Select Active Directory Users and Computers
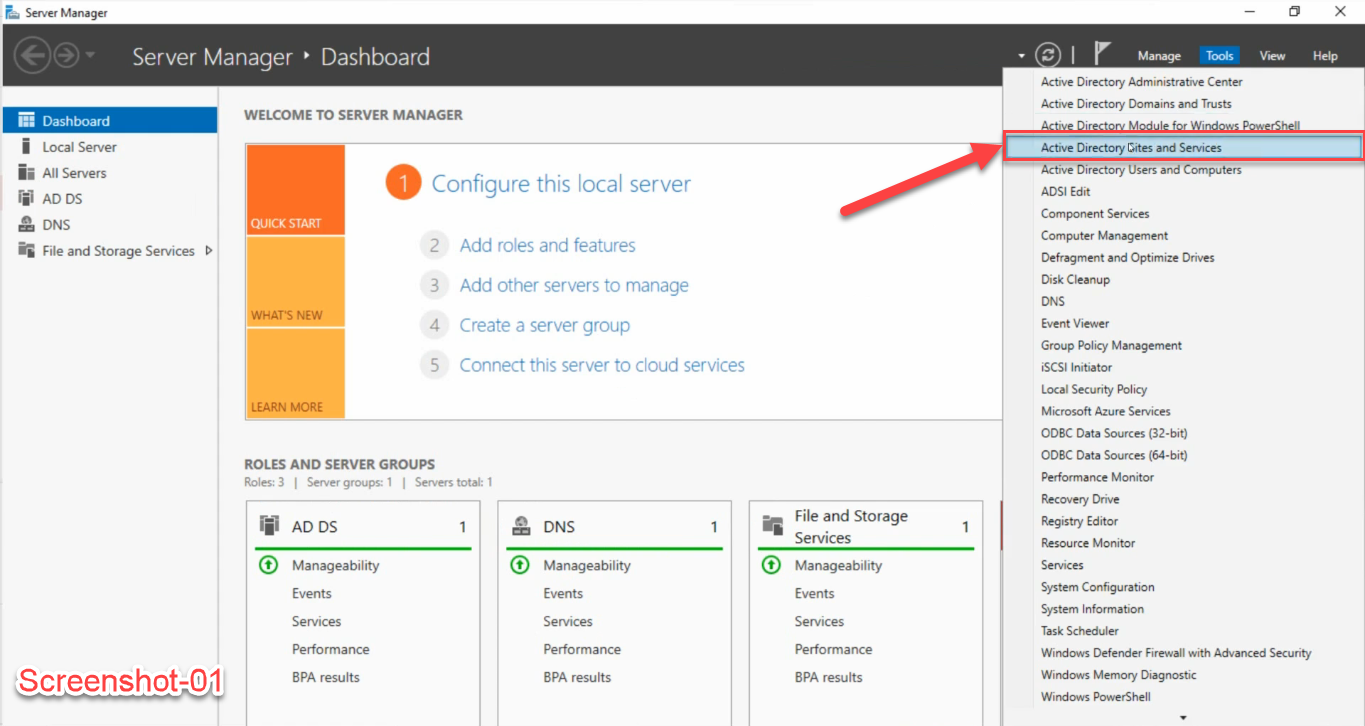The image size is (1365, 726). [1184, 169]
